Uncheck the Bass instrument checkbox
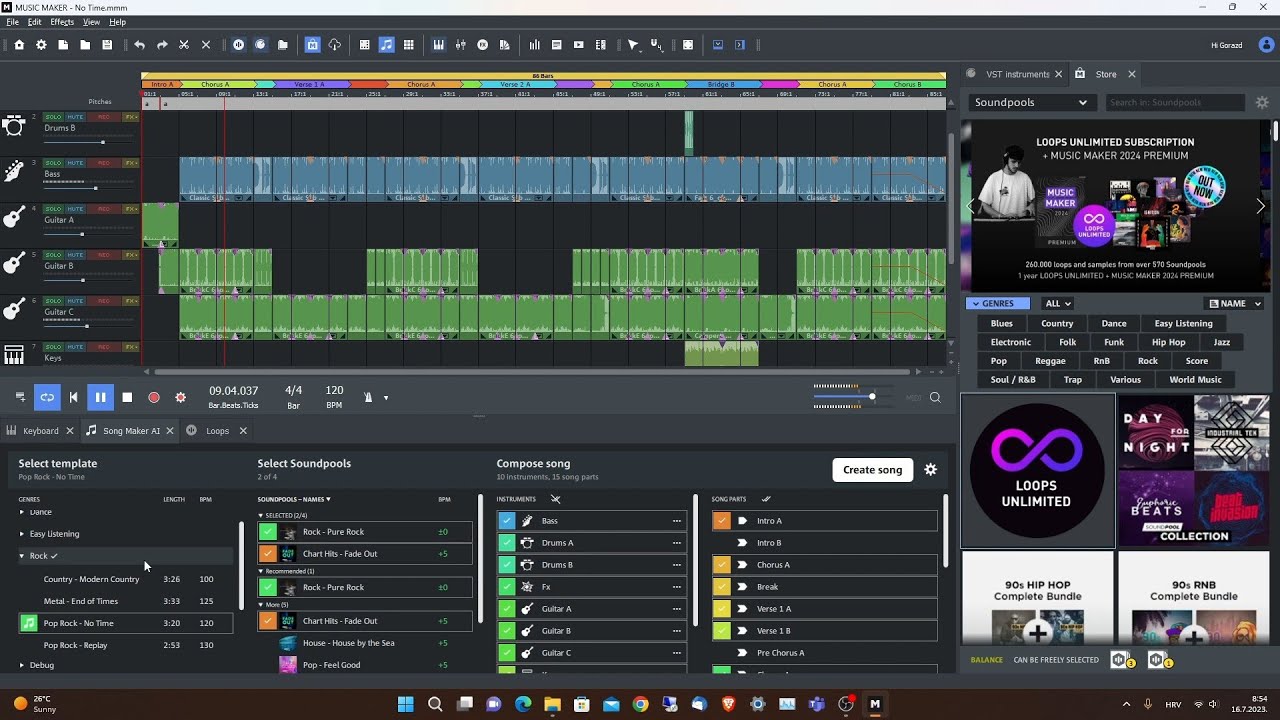The height and width of the screenshot is (720, 1280). coord(506,521)
